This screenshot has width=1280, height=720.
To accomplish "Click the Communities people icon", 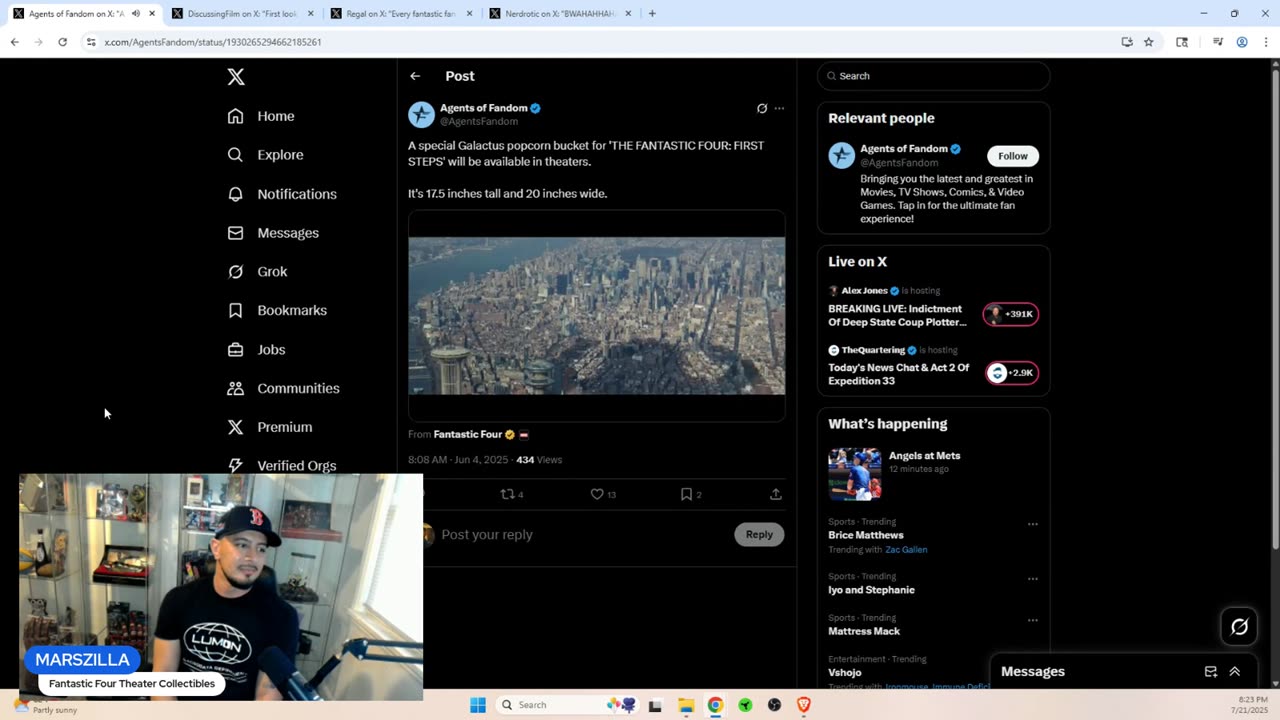I will point(235,388).
